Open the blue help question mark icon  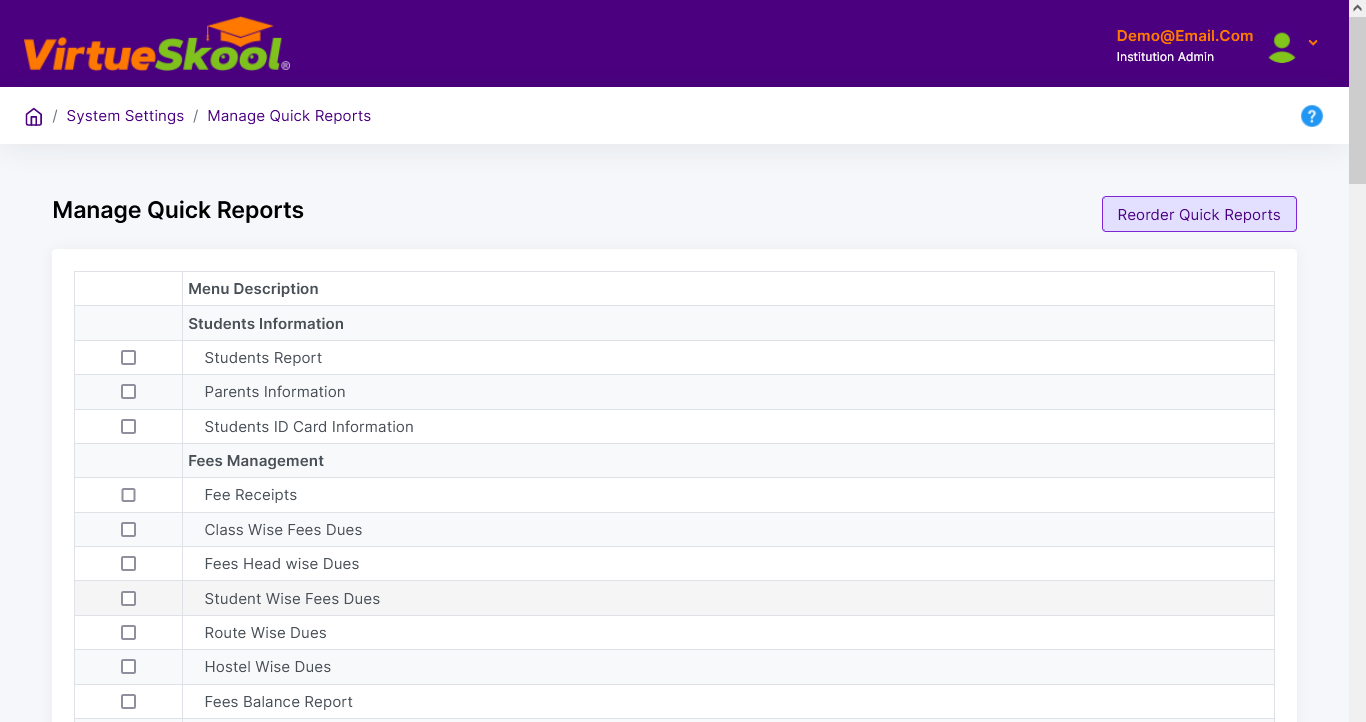(x=1312, y=116)
